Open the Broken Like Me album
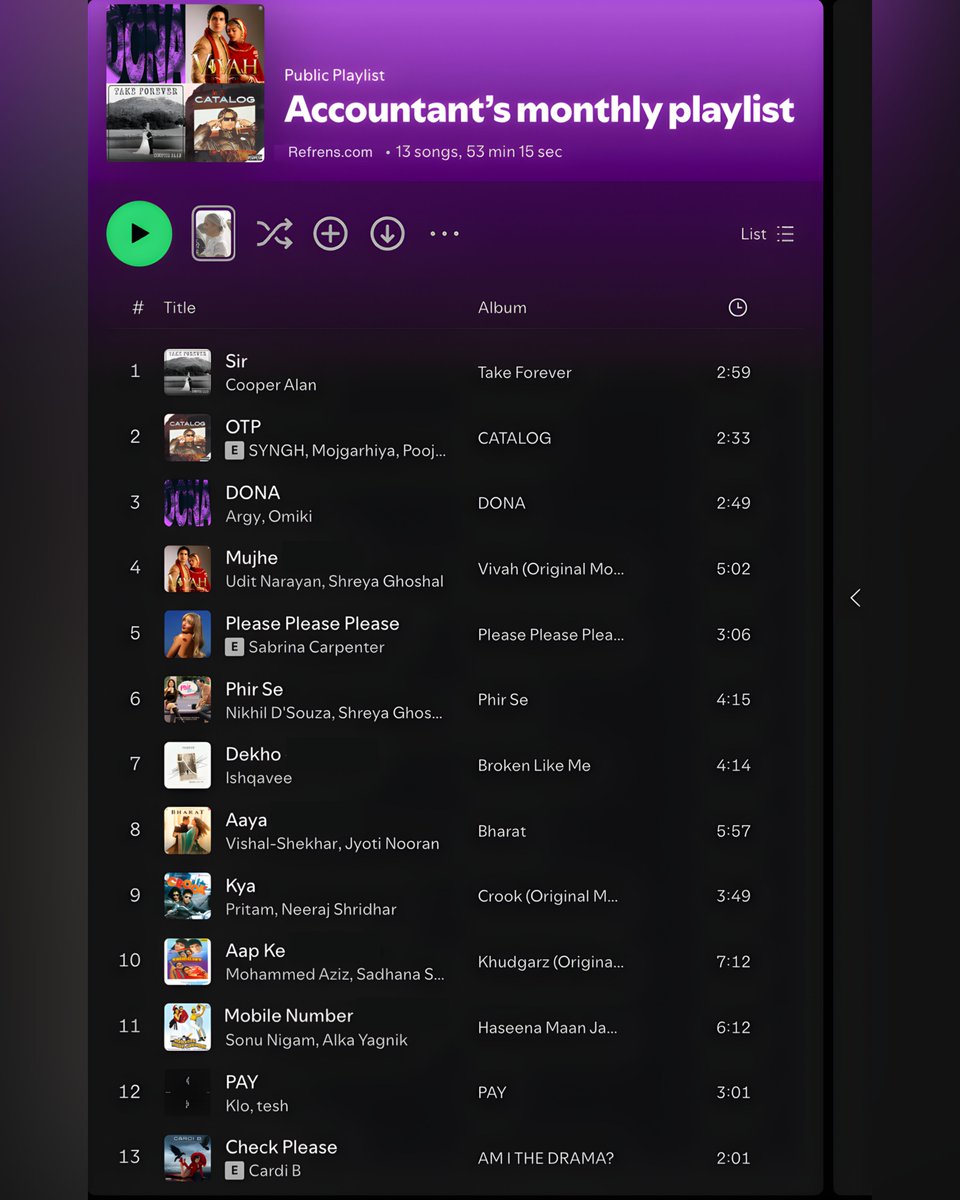960x1200 pixels. (x=534, y=766)
